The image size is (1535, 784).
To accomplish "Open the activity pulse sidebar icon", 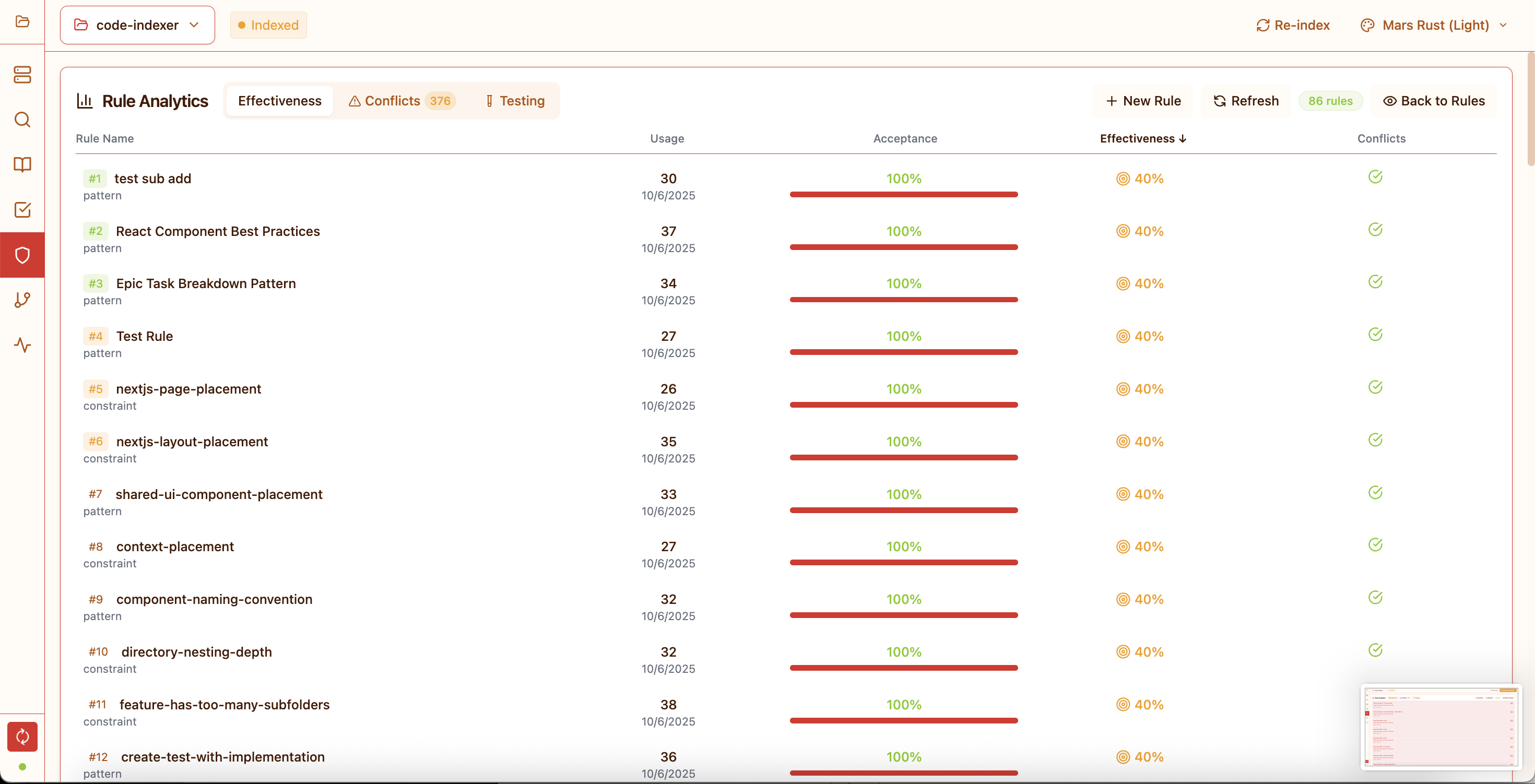I will [x=22, y=345].
